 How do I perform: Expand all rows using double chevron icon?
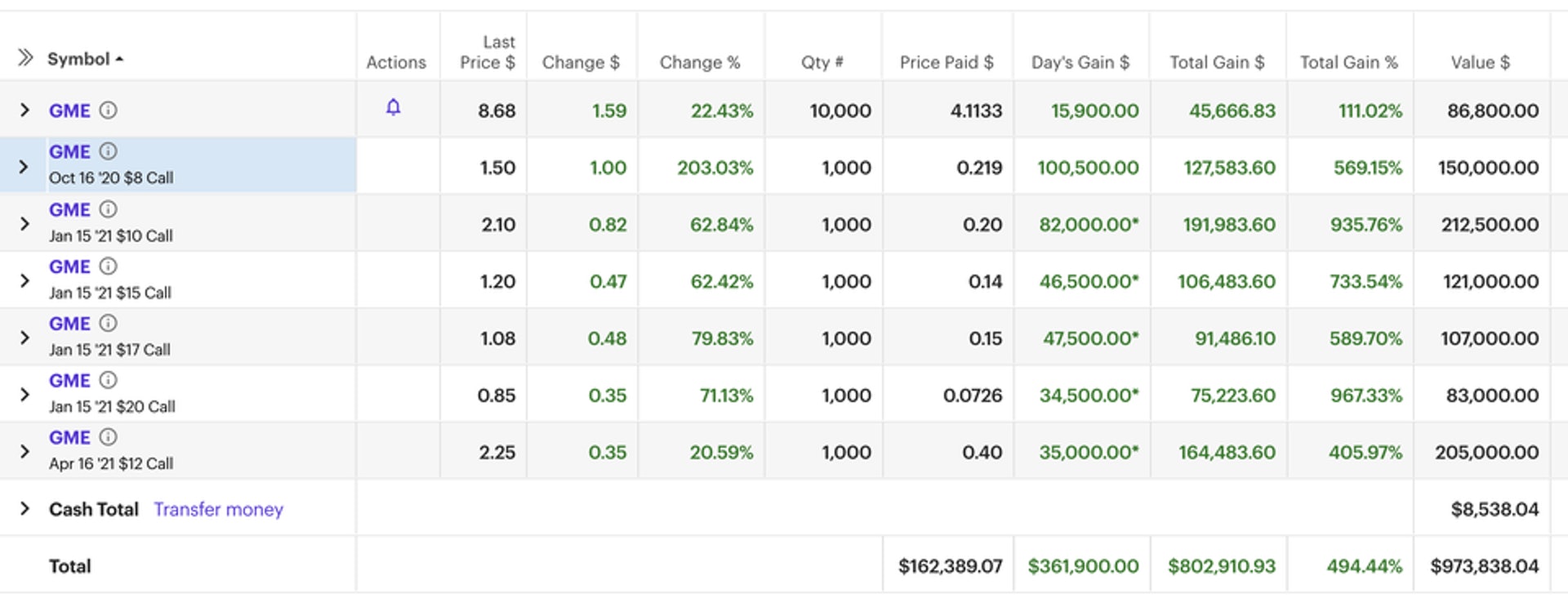coord(25,58)
